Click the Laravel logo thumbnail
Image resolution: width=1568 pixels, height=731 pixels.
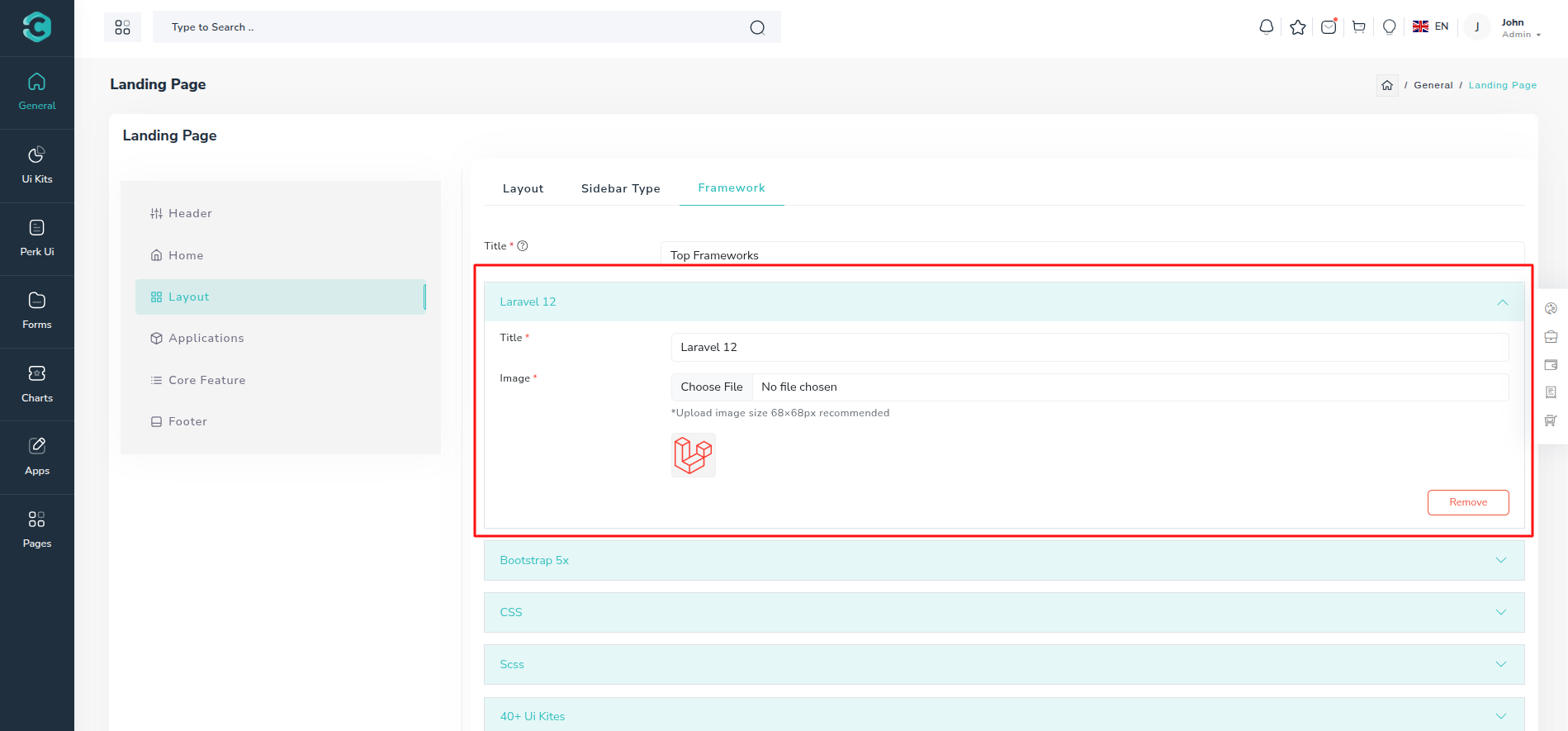(693, 455)
